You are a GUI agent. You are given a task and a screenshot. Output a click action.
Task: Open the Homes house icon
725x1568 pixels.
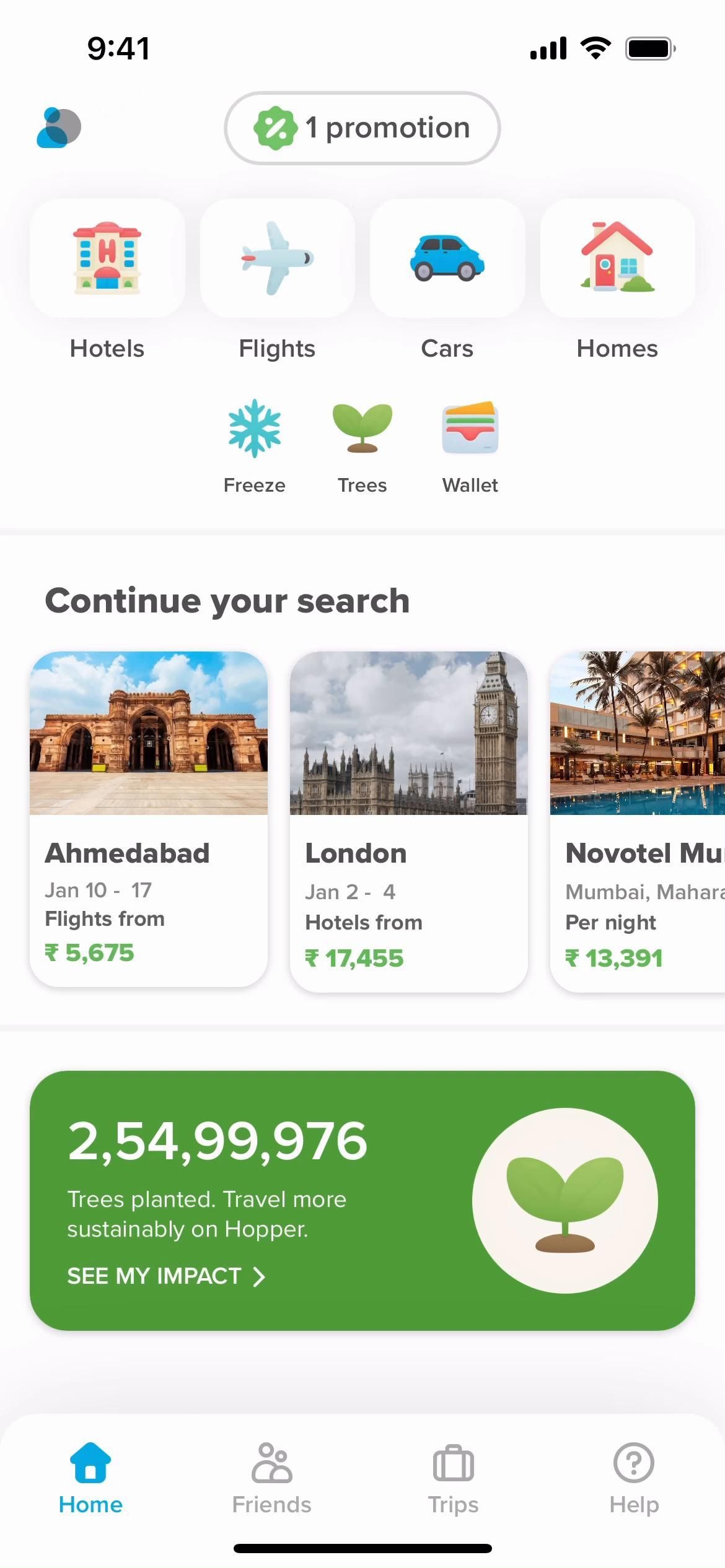(x=617, y=258)
